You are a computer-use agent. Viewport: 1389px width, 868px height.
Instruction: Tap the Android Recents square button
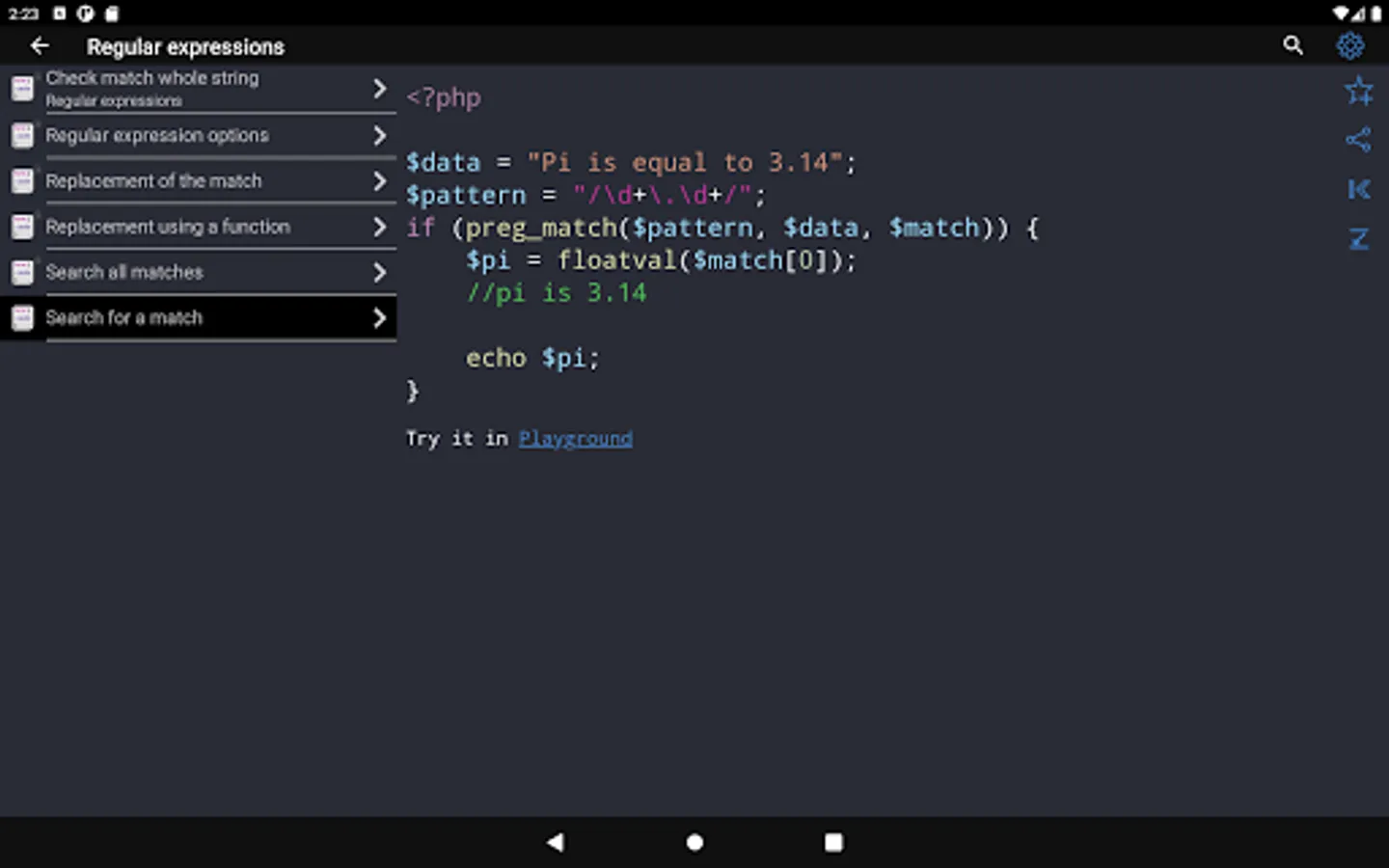point(833,842)
